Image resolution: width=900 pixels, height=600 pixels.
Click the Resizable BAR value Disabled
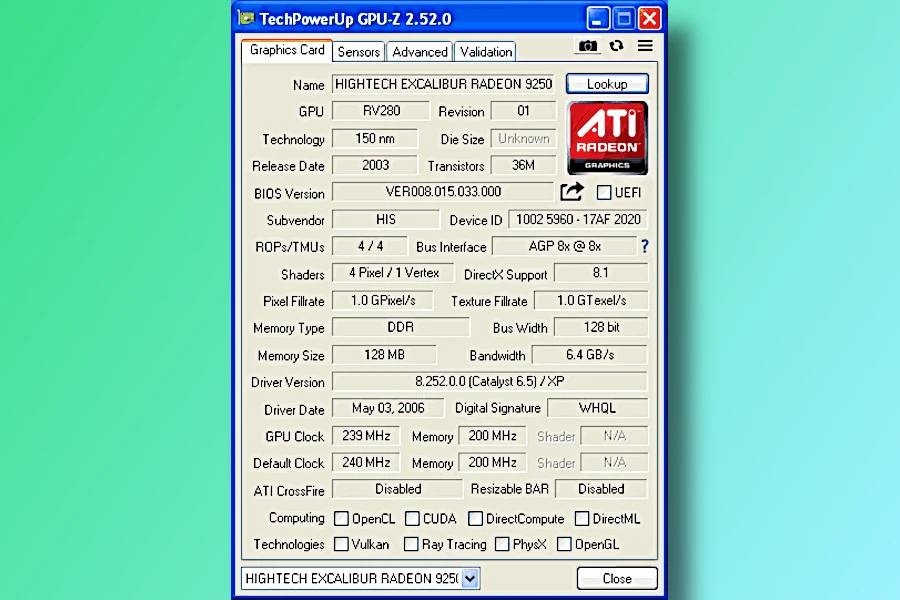601,489
